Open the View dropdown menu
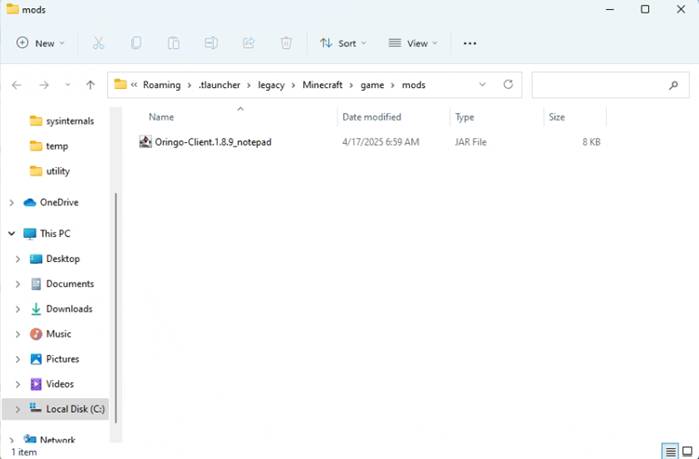Screen dimensions: 699x459 point(412,43)
